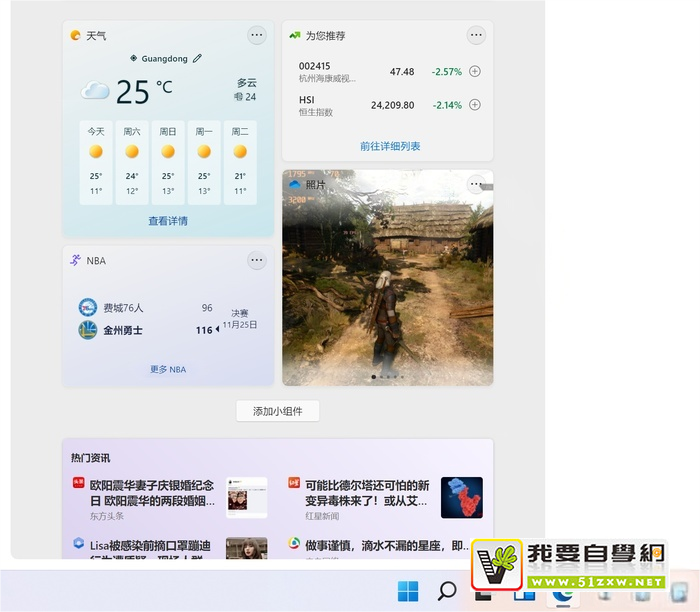Click the -2.14% change value
The width and height of the screenshot is (700, 612).
click(x=447, y=105)
